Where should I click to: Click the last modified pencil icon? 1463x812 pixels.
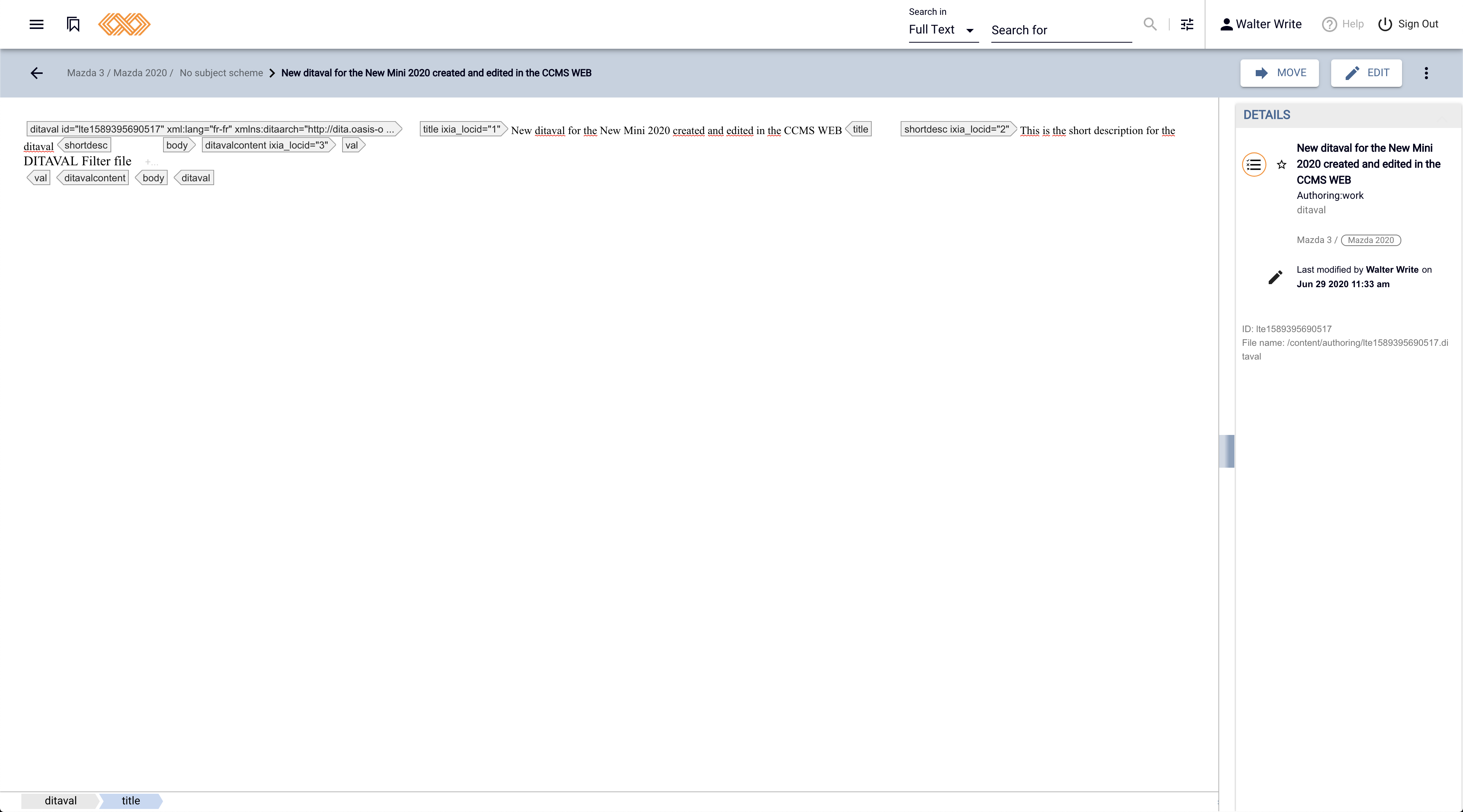1276,277
